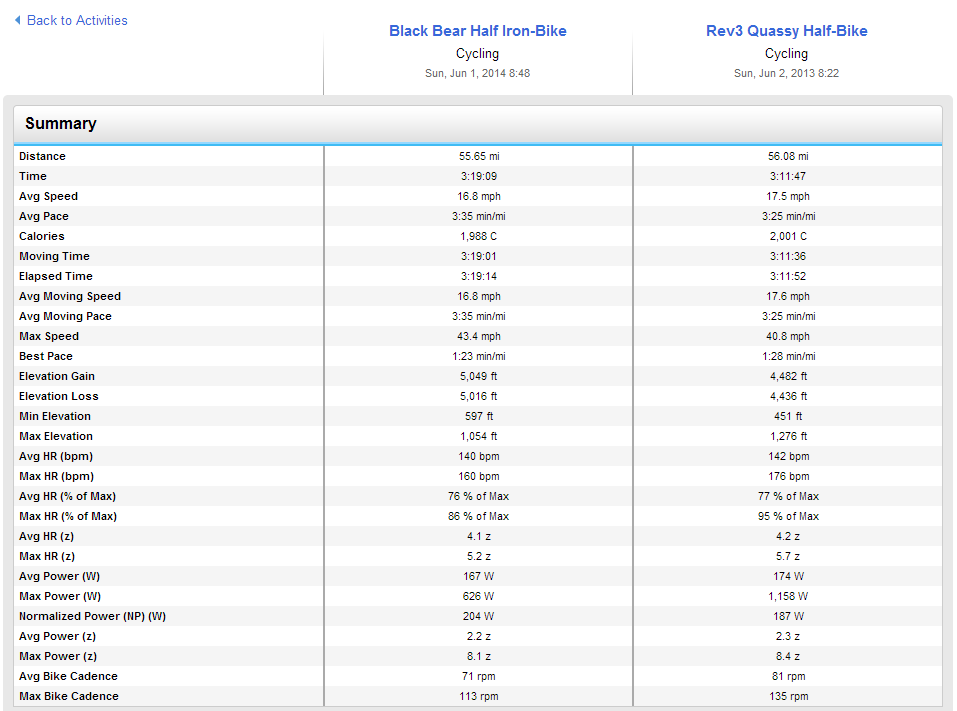Select the Avg Bike Cadence row label

coord(68,676)
